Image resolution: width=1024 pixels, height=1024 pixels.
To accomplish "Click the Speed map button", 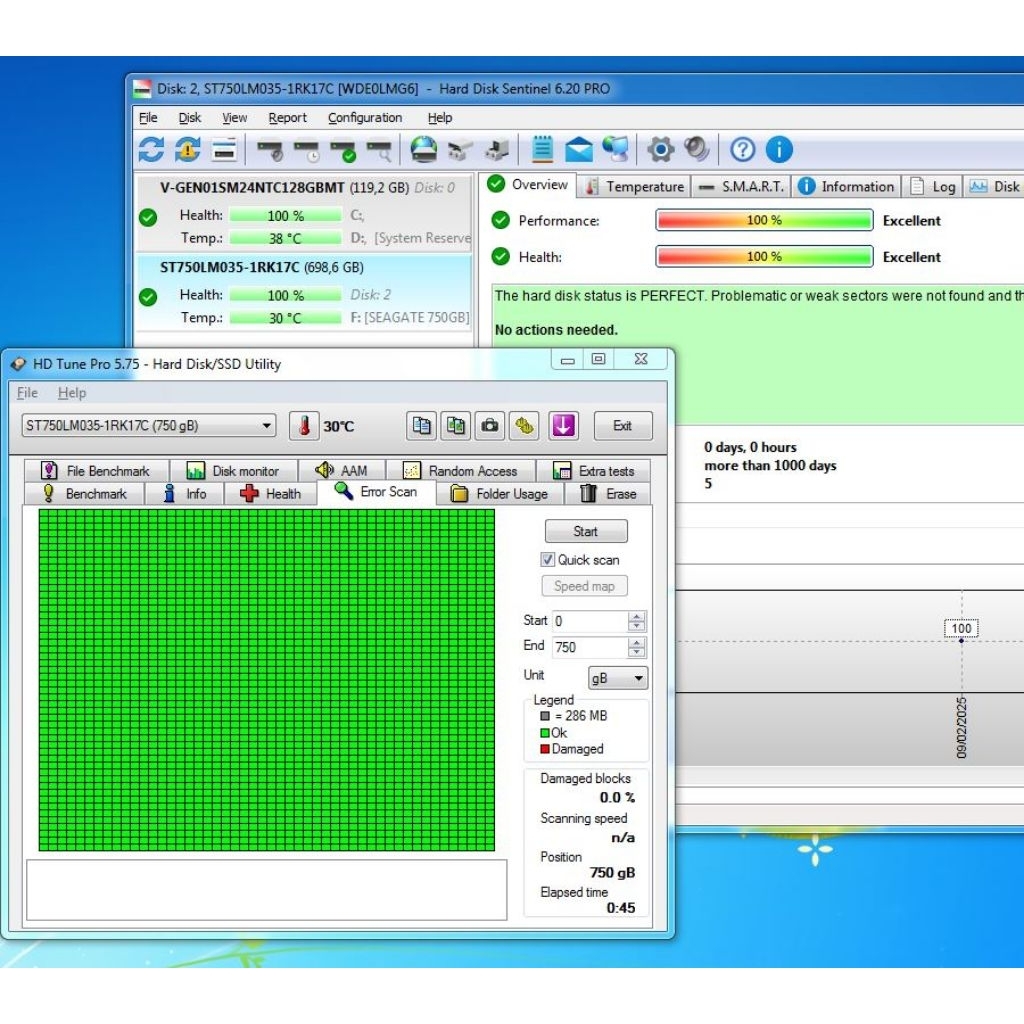I will pos(584,586).
